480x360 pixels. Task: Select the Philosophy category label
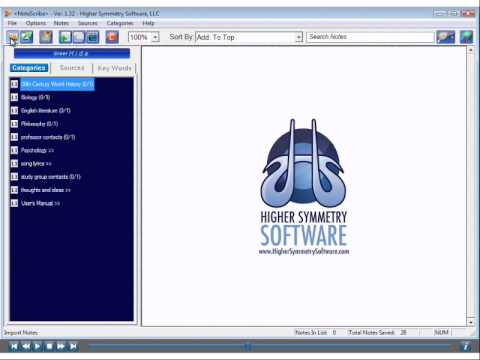click(x=39, y=124)
